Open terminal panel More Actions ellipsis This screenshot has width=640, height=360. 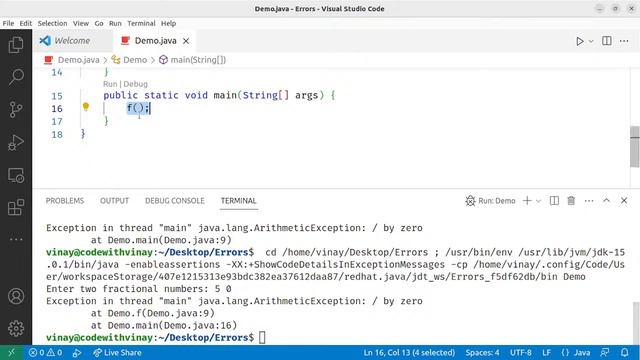point(589,201)
